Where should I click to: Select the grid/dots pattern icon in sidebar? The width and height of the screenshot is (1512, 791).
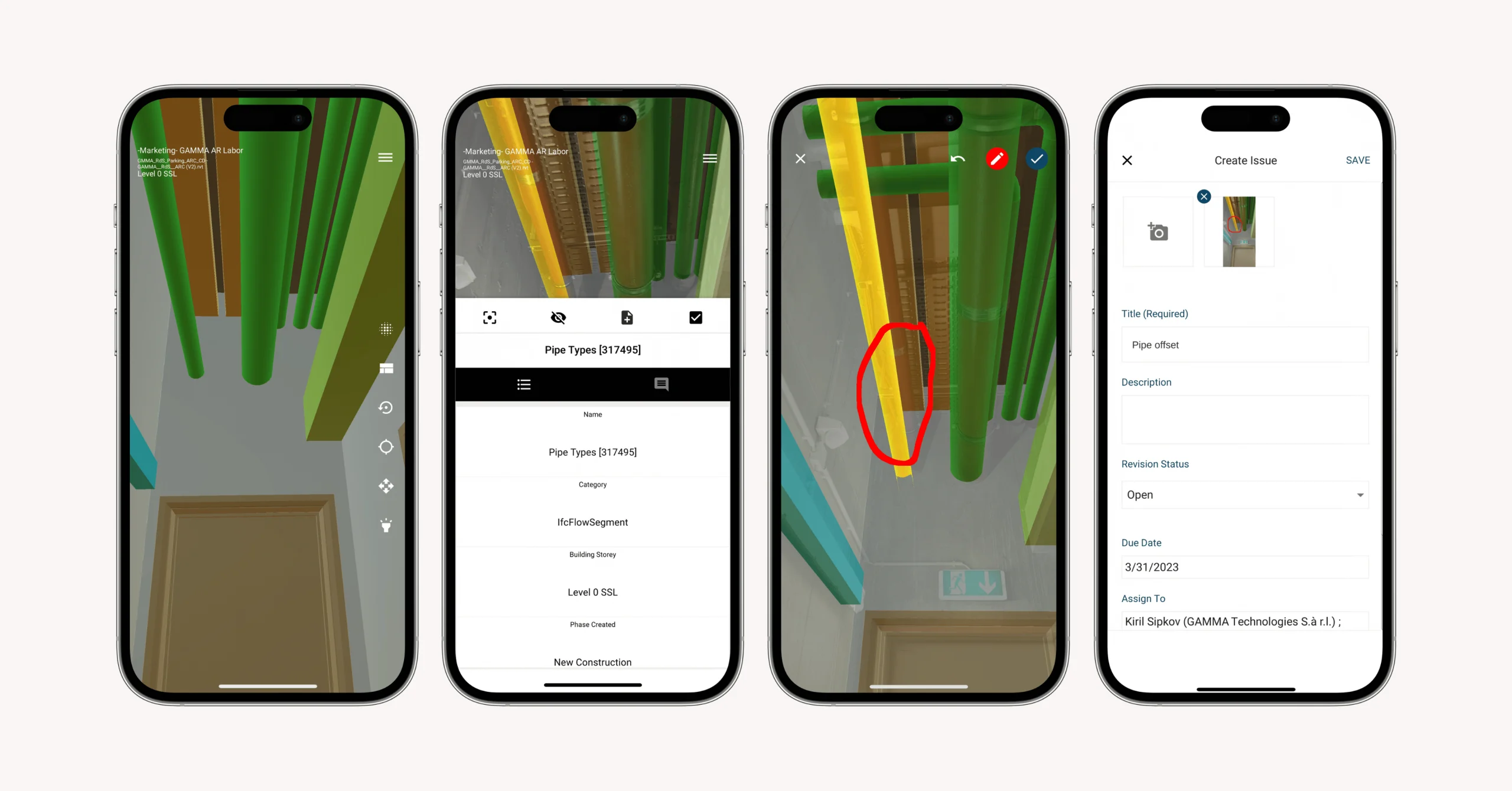[x=387, y=329]
